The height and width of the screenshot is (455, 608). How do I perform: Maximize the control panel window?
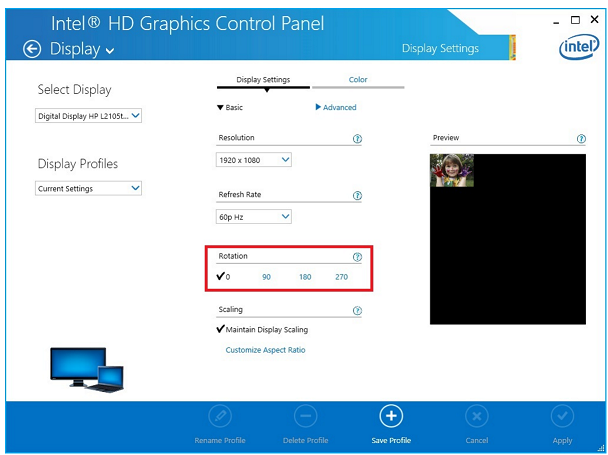click(575, 20)
